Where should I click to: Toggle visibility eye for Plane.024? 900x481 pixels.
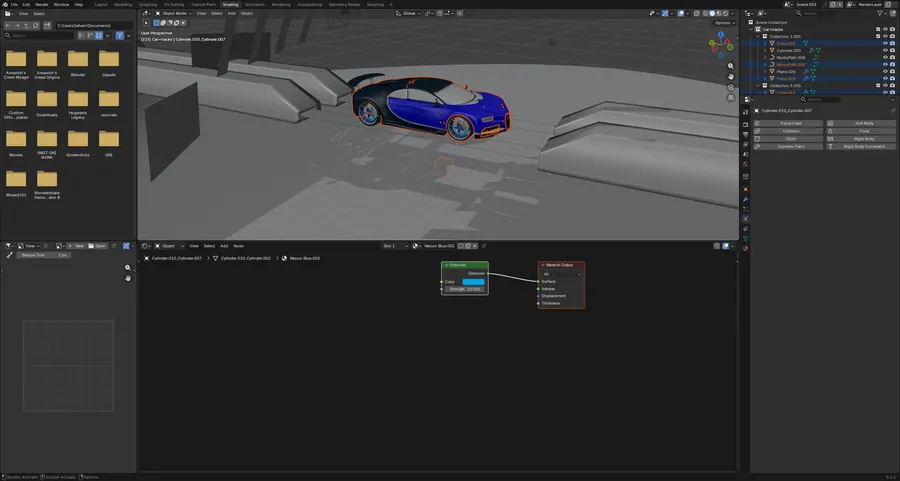click(x=885, y=72)
